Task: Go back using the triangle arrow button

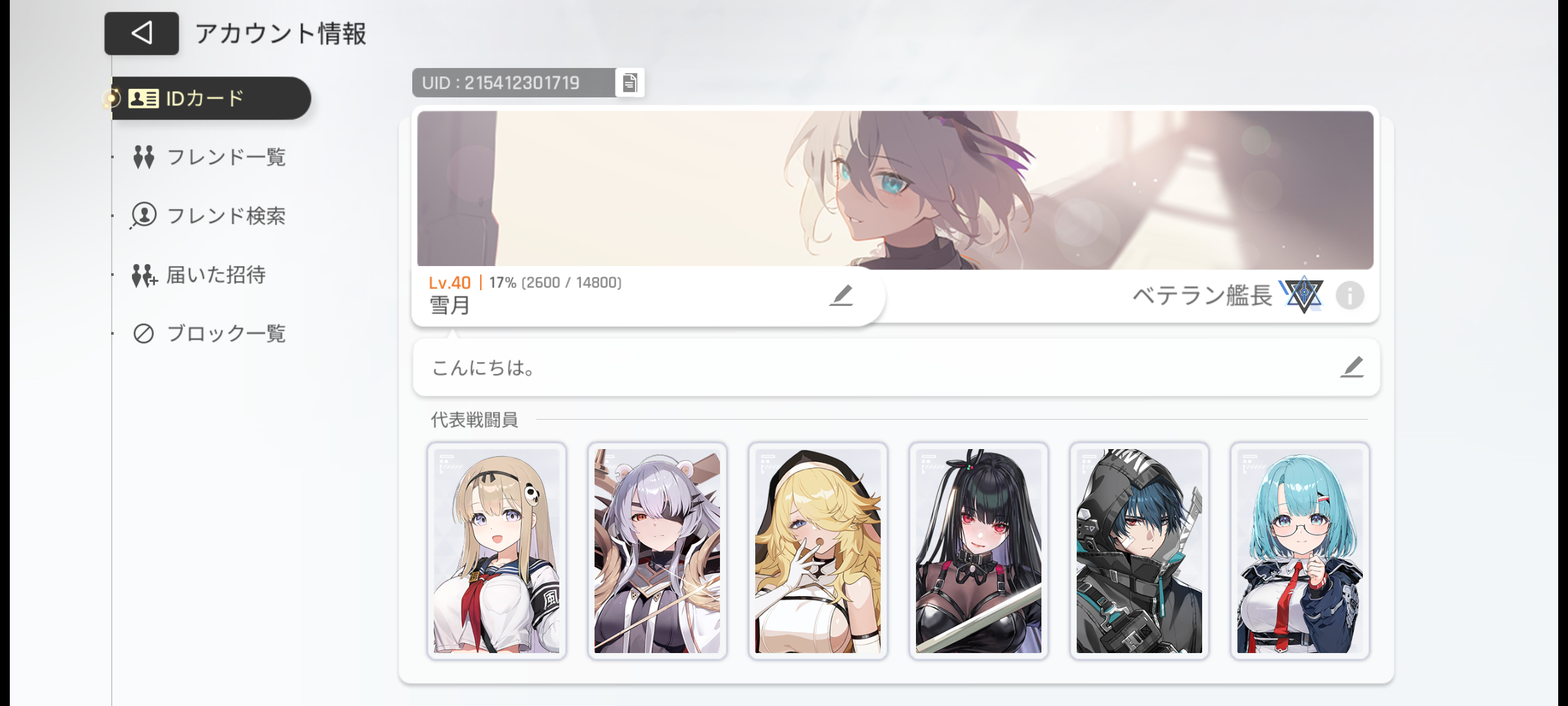Action: [142, 33]
